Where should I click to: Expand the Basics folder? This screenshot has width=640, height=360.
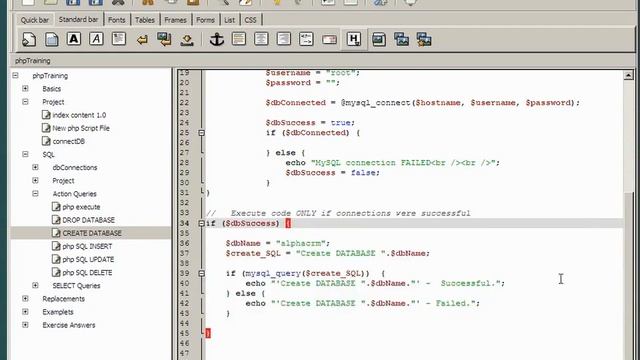[x=25, y=88]
